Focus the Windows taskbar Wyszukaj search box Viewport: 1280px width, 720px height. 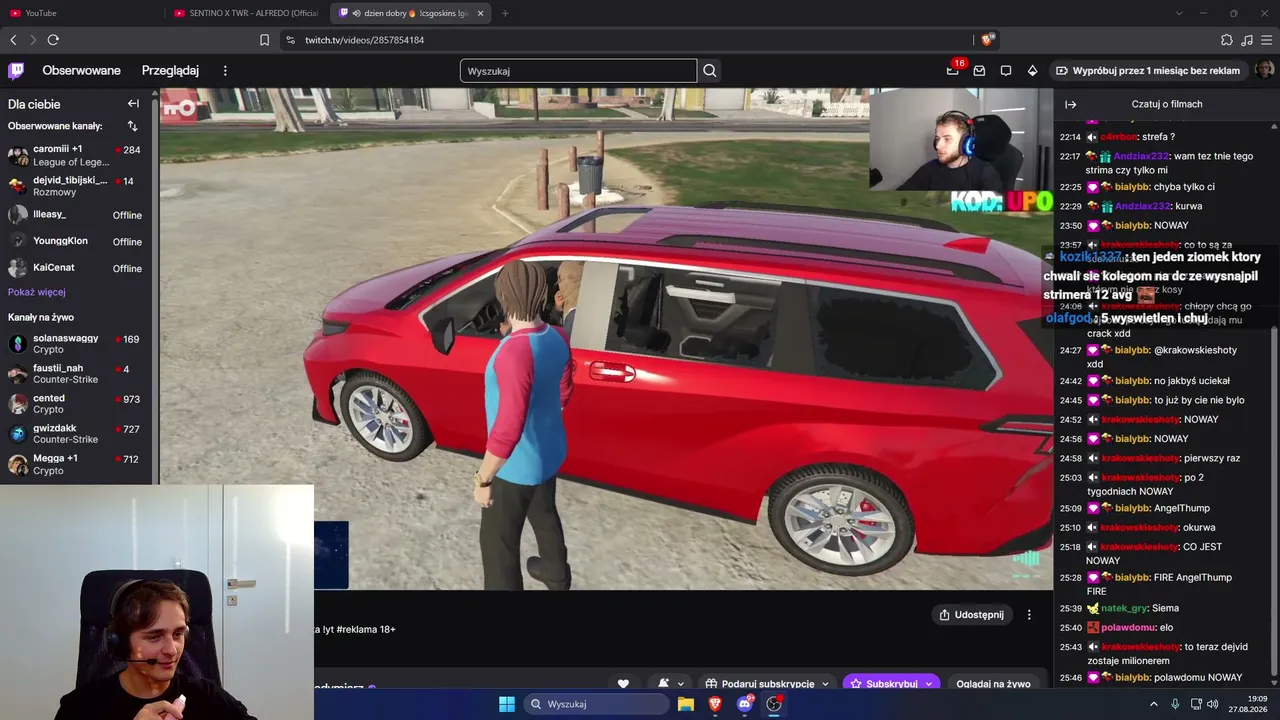coord(597,704)
